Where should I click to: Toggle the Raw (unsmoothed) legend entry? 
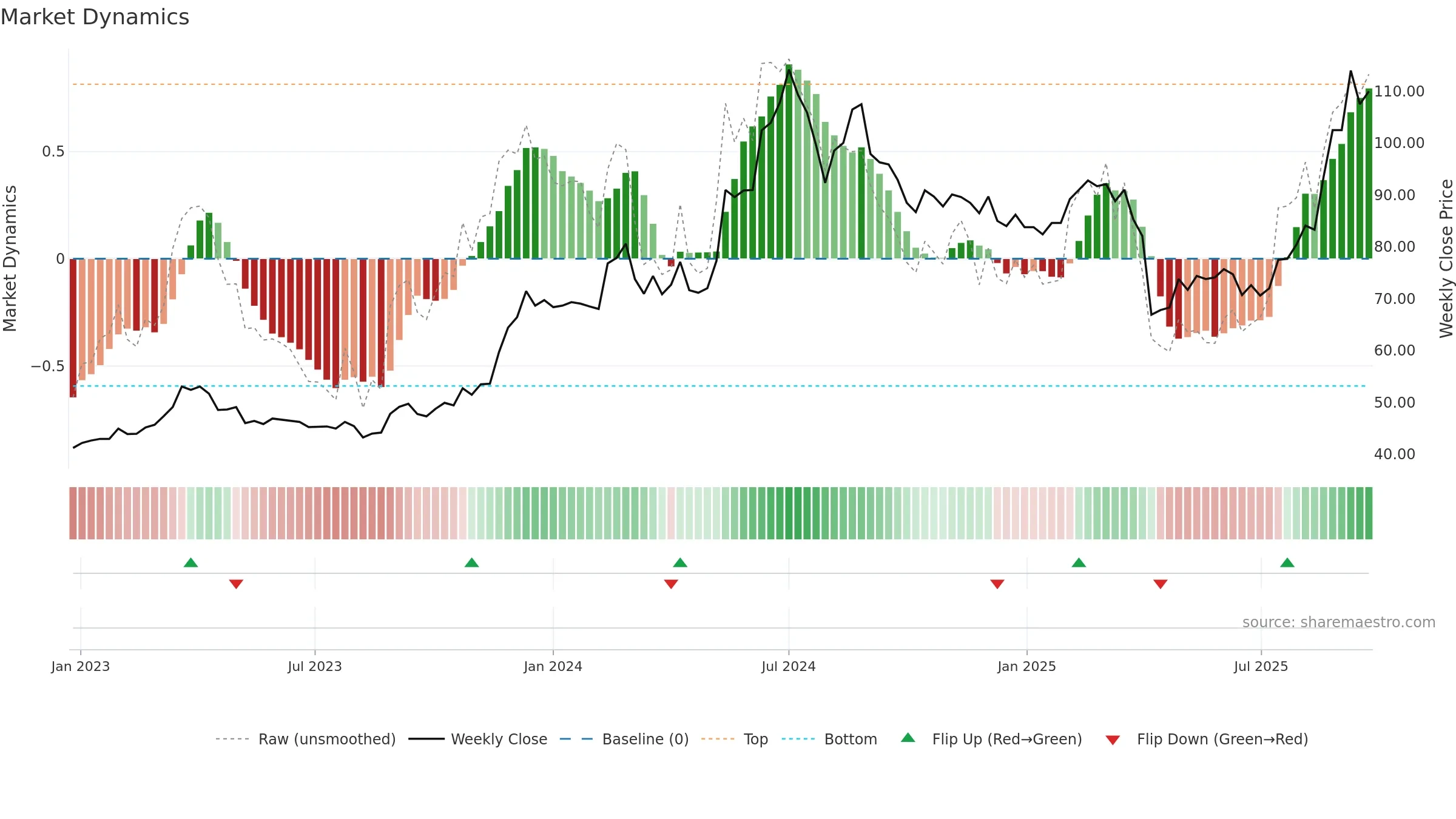tap(305, 739)
